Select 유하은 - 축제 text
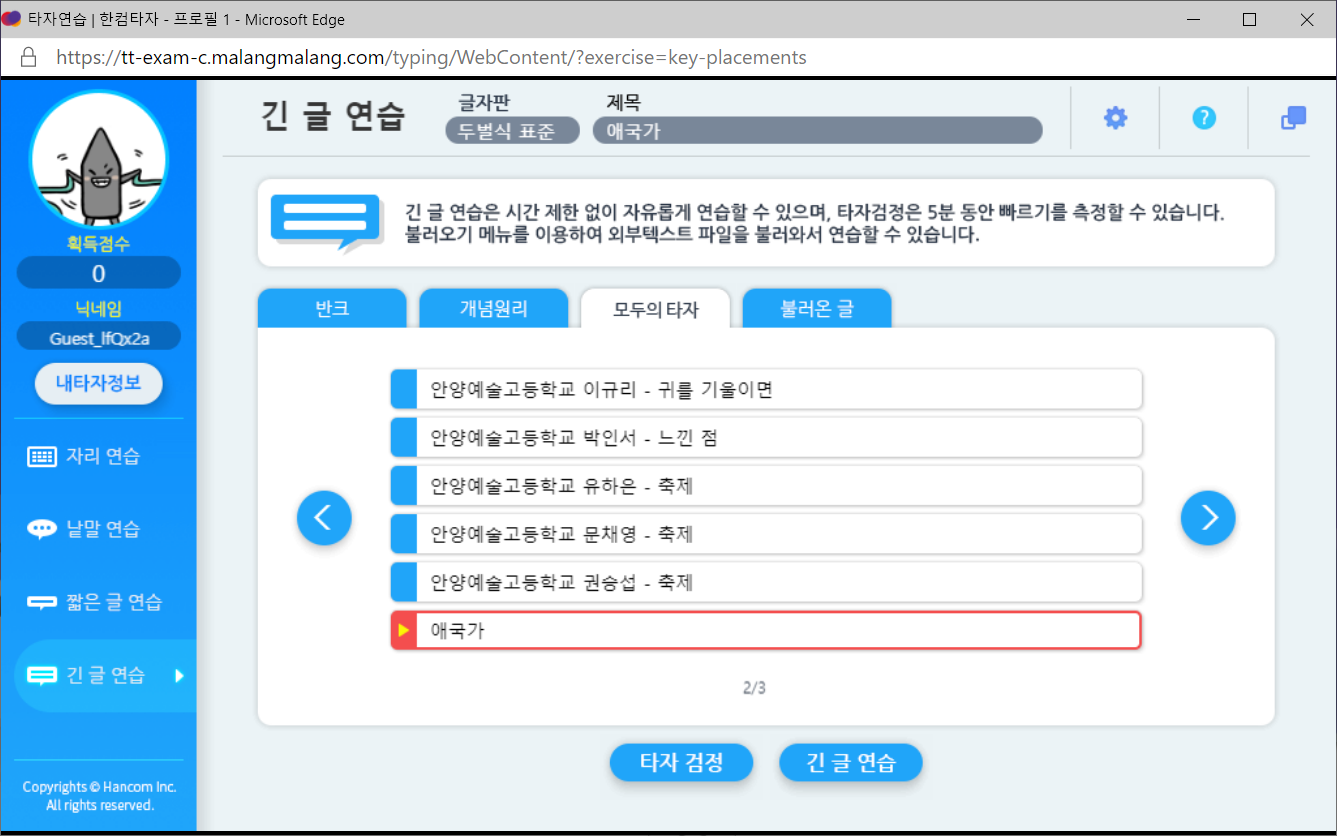The width and height of the screenshot is (1337, 836). coord(766,486)
